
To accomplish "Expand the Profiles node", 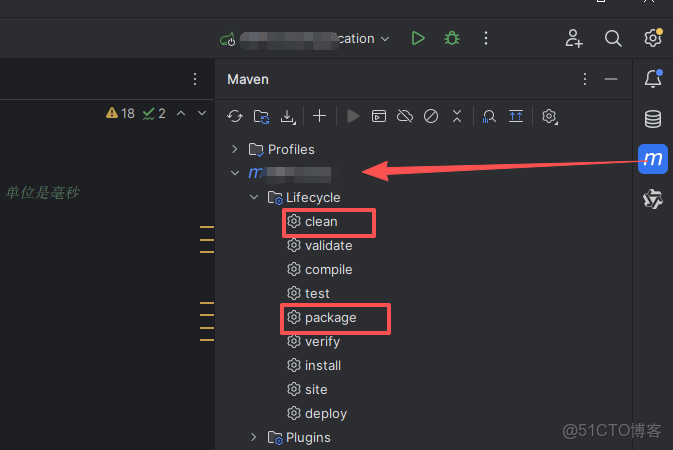I will [x=234, y=149].
